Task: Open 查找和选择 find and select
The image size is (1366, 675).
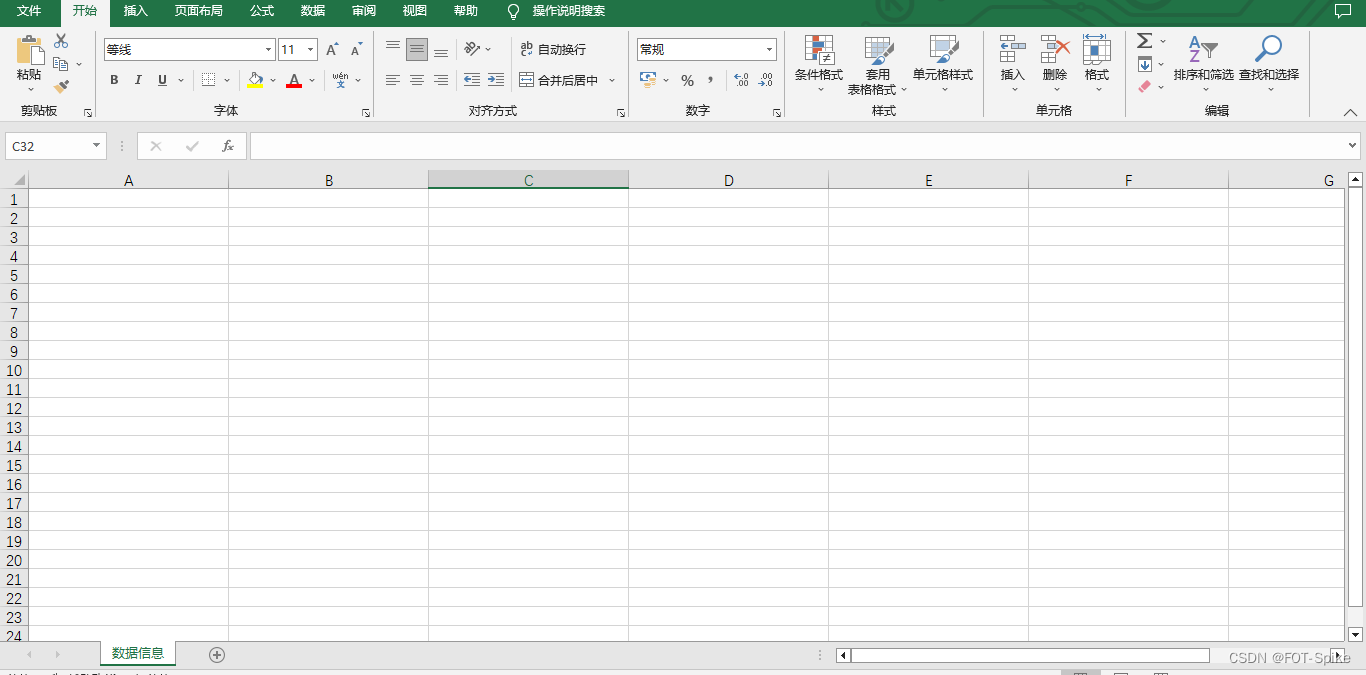Action: pos(1269,64)
